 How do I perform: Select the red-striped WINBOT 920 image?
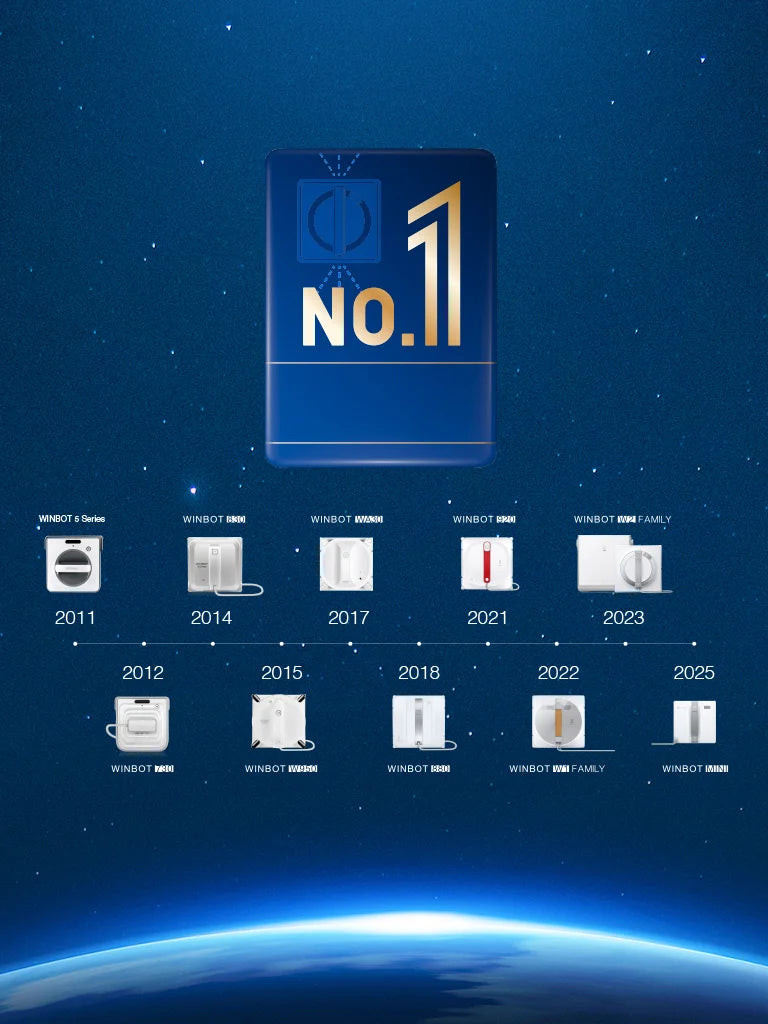point(487,564)
